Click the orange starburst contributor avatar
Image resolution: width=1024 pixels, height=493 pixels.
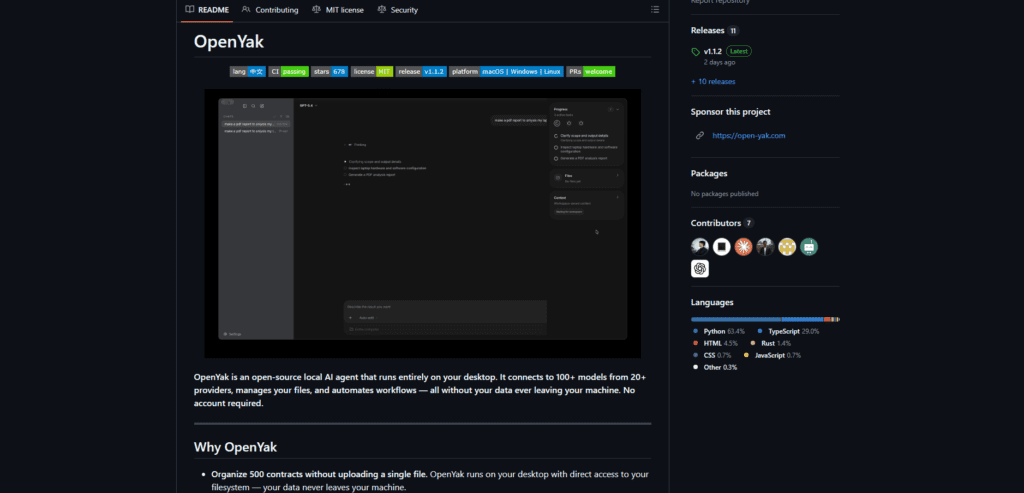743,246
